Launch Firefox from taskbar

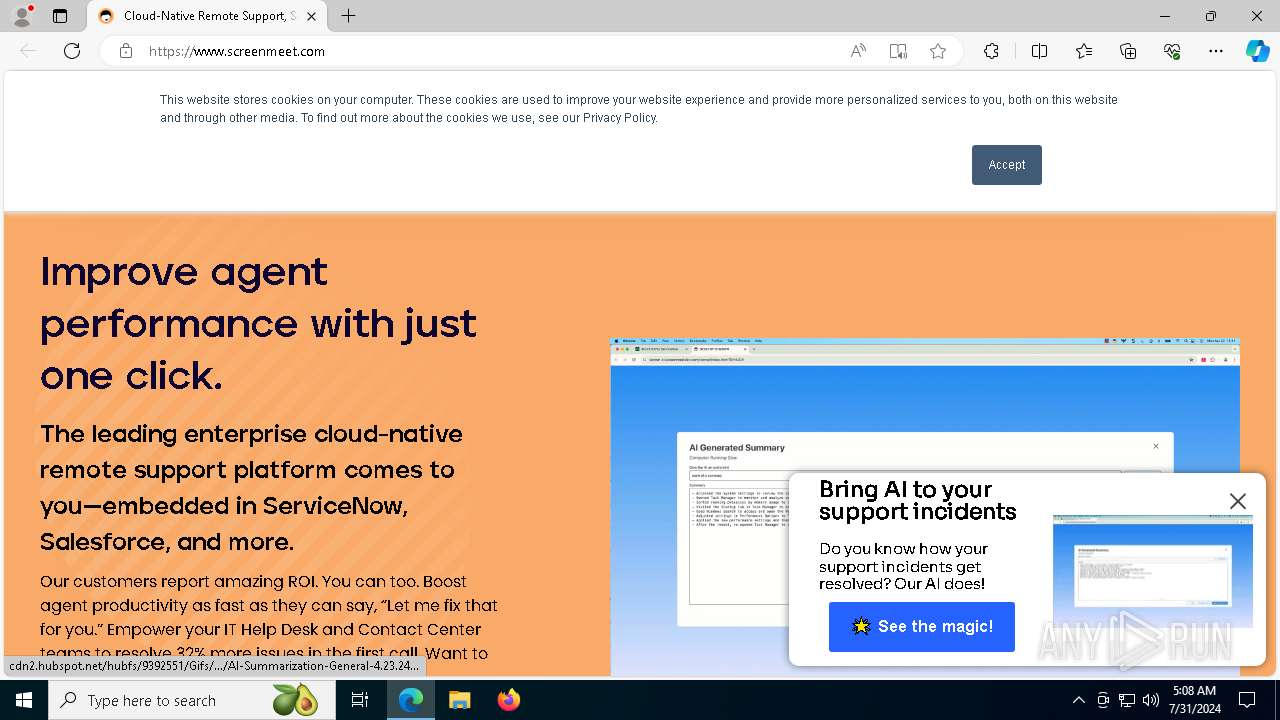(x=508, y=700)
